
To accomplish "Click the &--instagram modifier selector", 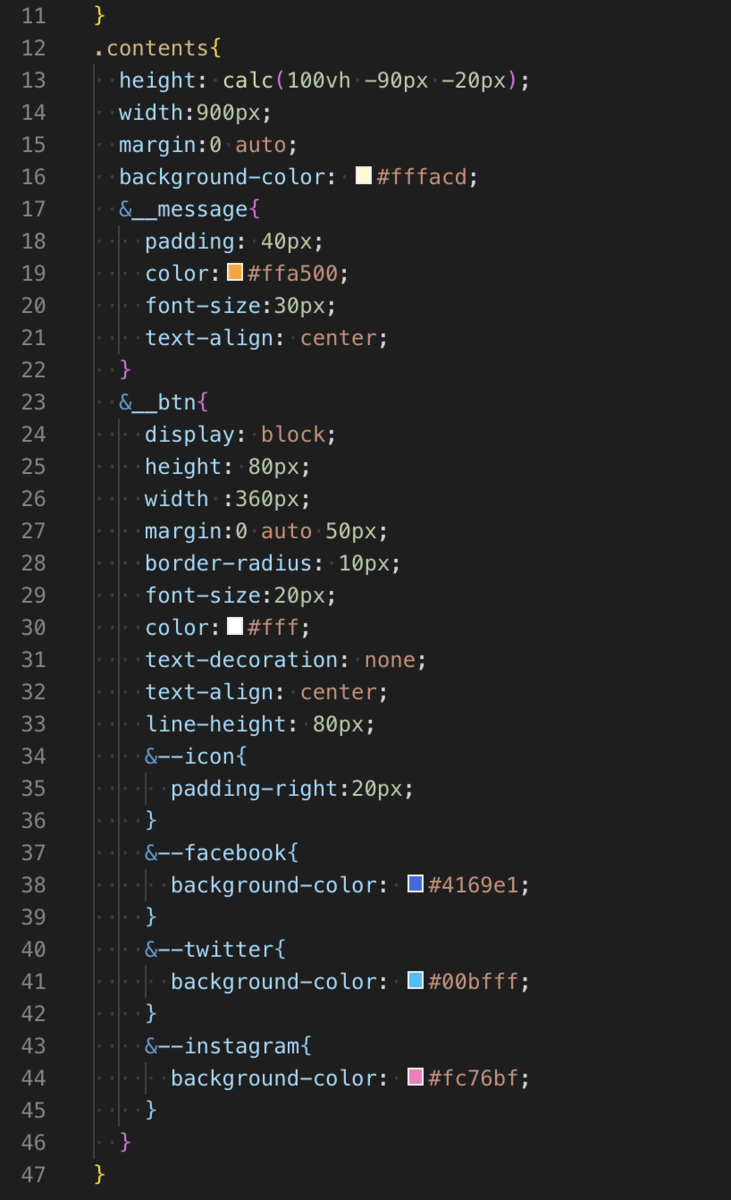I will point(222,1046).
